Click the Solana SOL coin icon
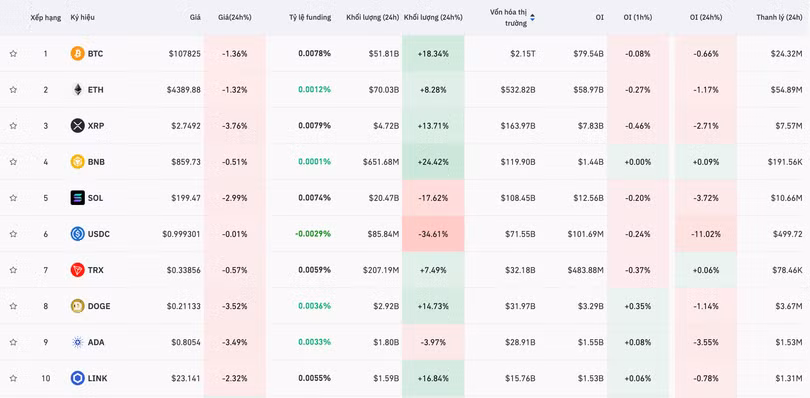This screenshot has width=810, height=398. pos(77,197)
